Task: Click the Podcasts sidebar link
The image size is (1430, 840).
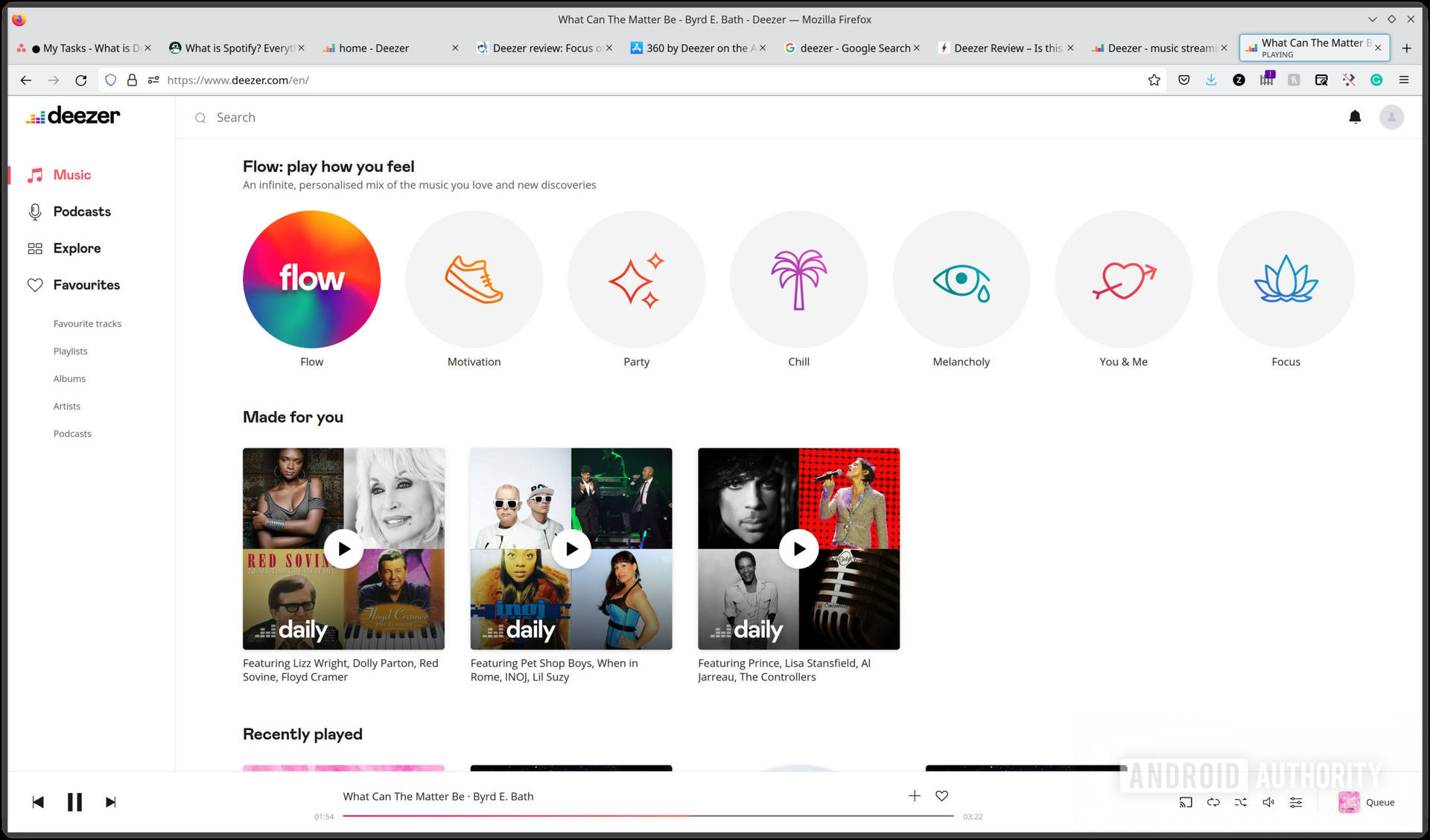Action: [x=82, y=211]
